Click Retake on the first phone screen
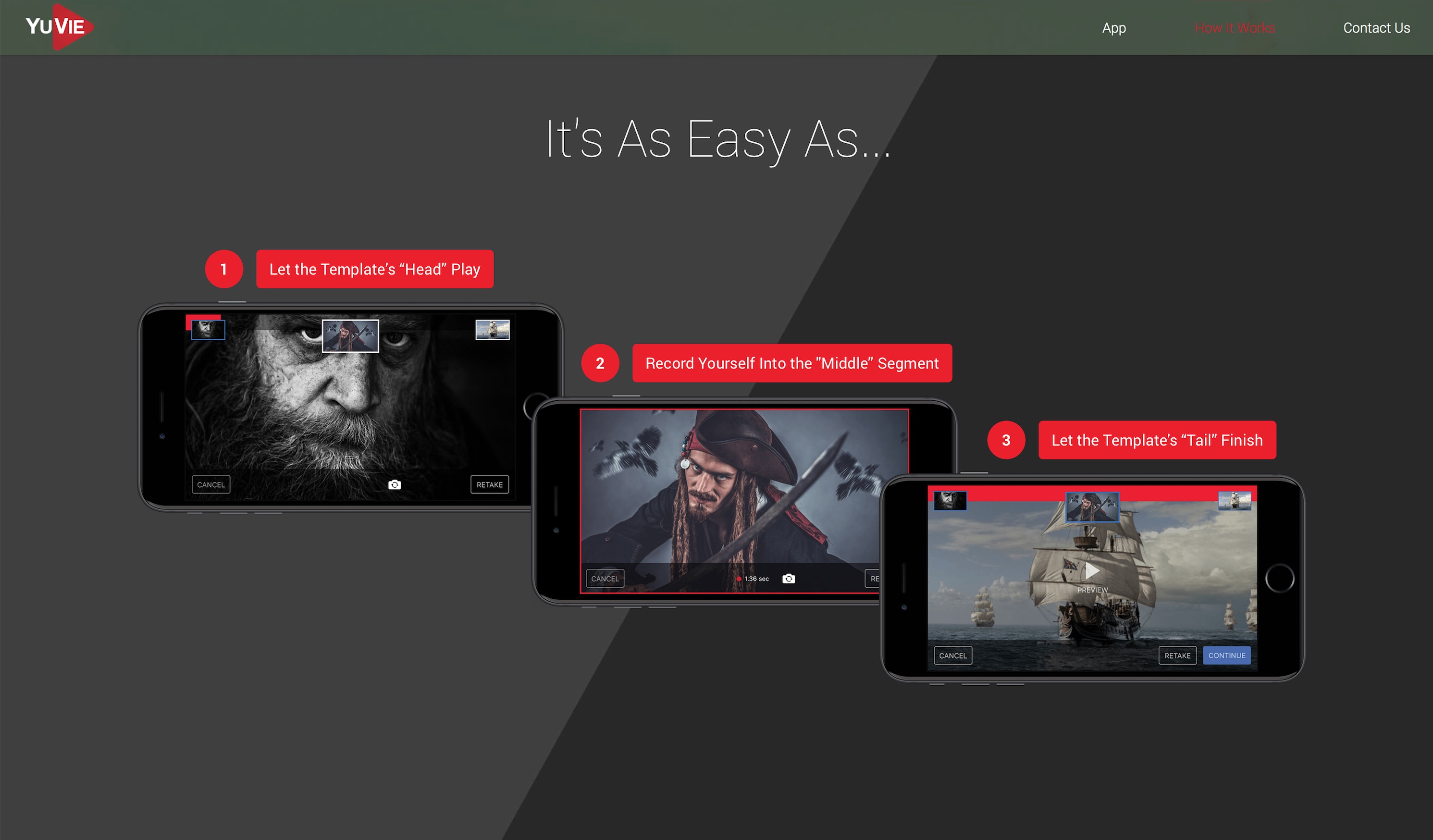Image resolution: width=1433 pixels, height=840 pixels. pos(490,484)
